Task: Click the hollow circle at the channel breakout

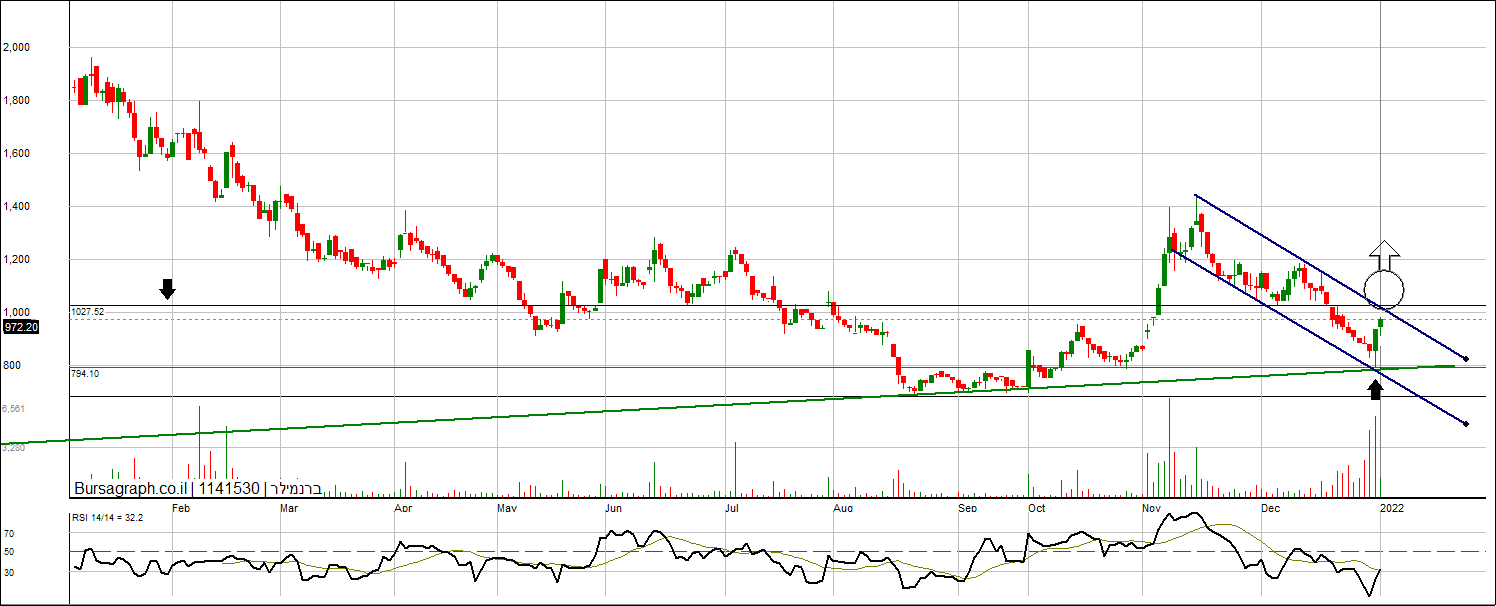Action: (x=1385, y=289)
